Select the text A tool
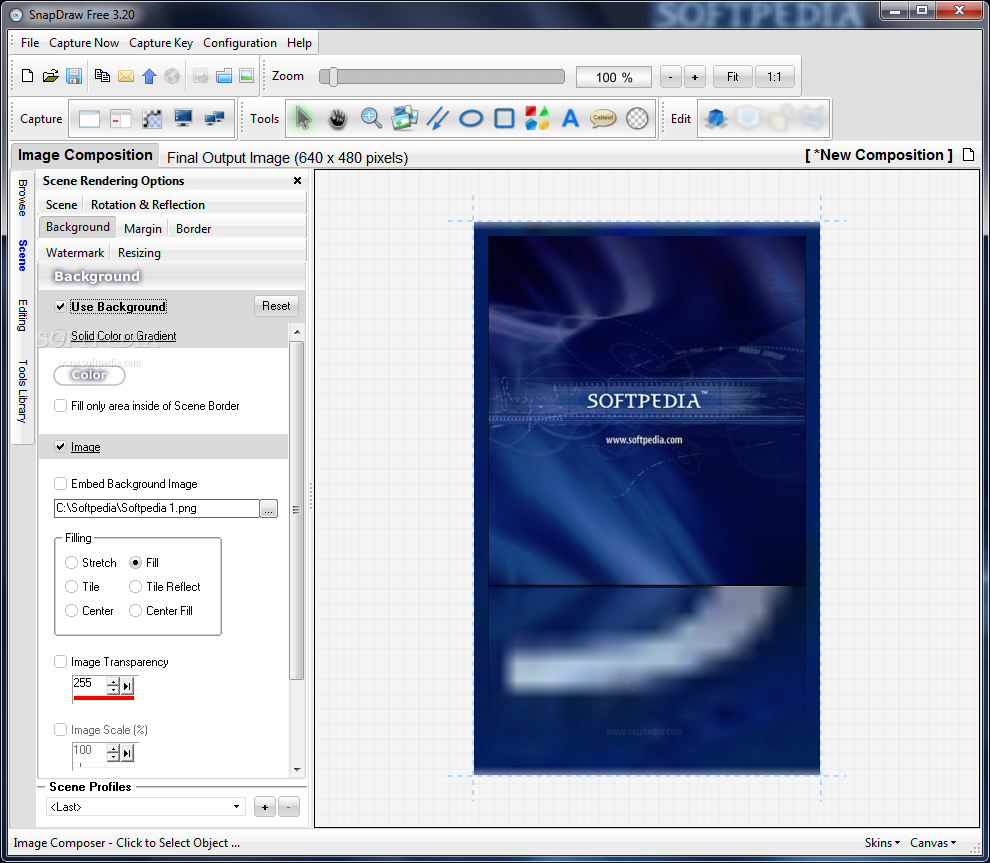Image resolution: width=990 pixels, height=863 pixels. tap(571, 118)
